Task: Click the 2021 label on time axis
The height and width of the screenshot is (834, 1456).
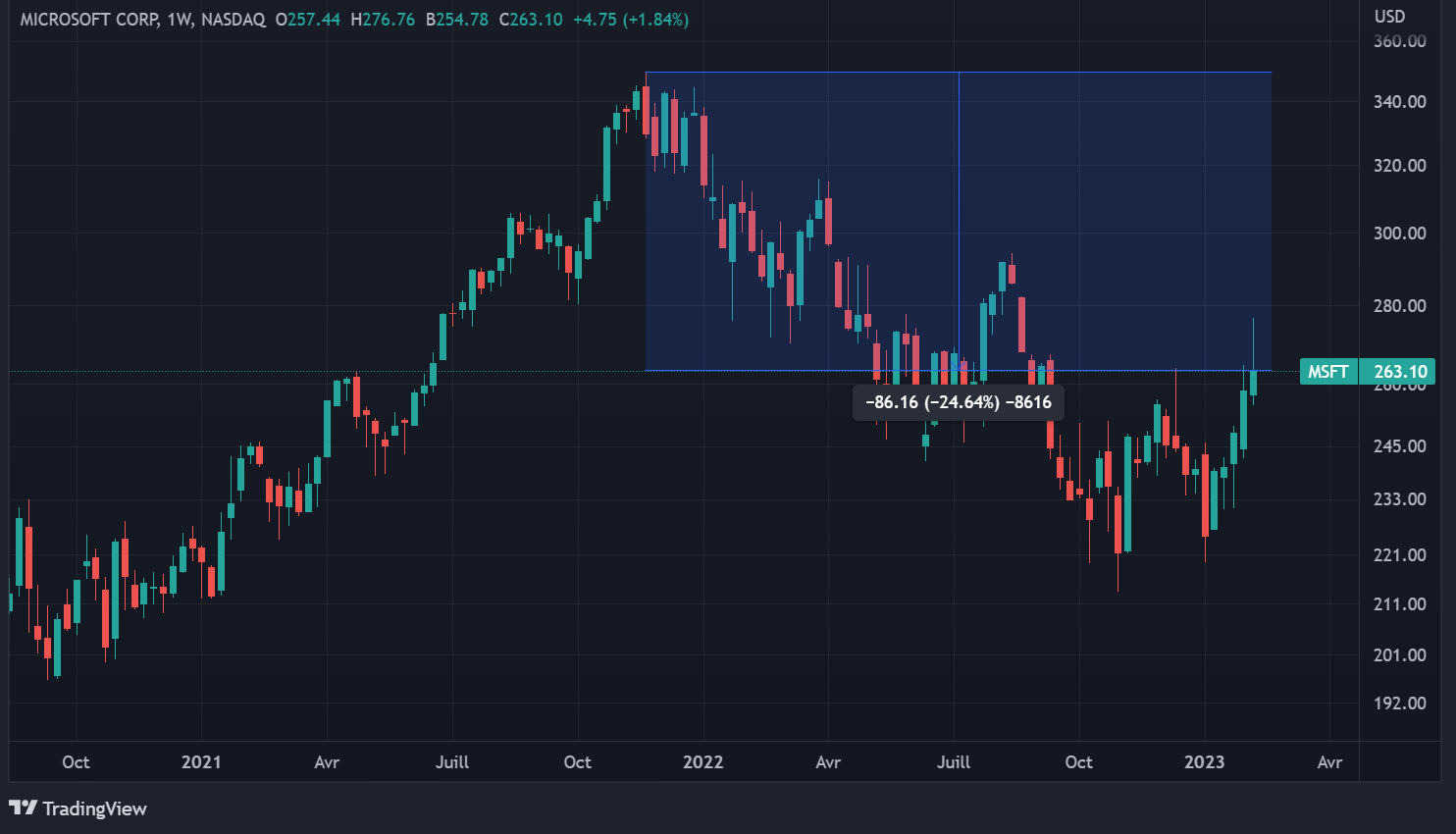Action: click(201, 762)
